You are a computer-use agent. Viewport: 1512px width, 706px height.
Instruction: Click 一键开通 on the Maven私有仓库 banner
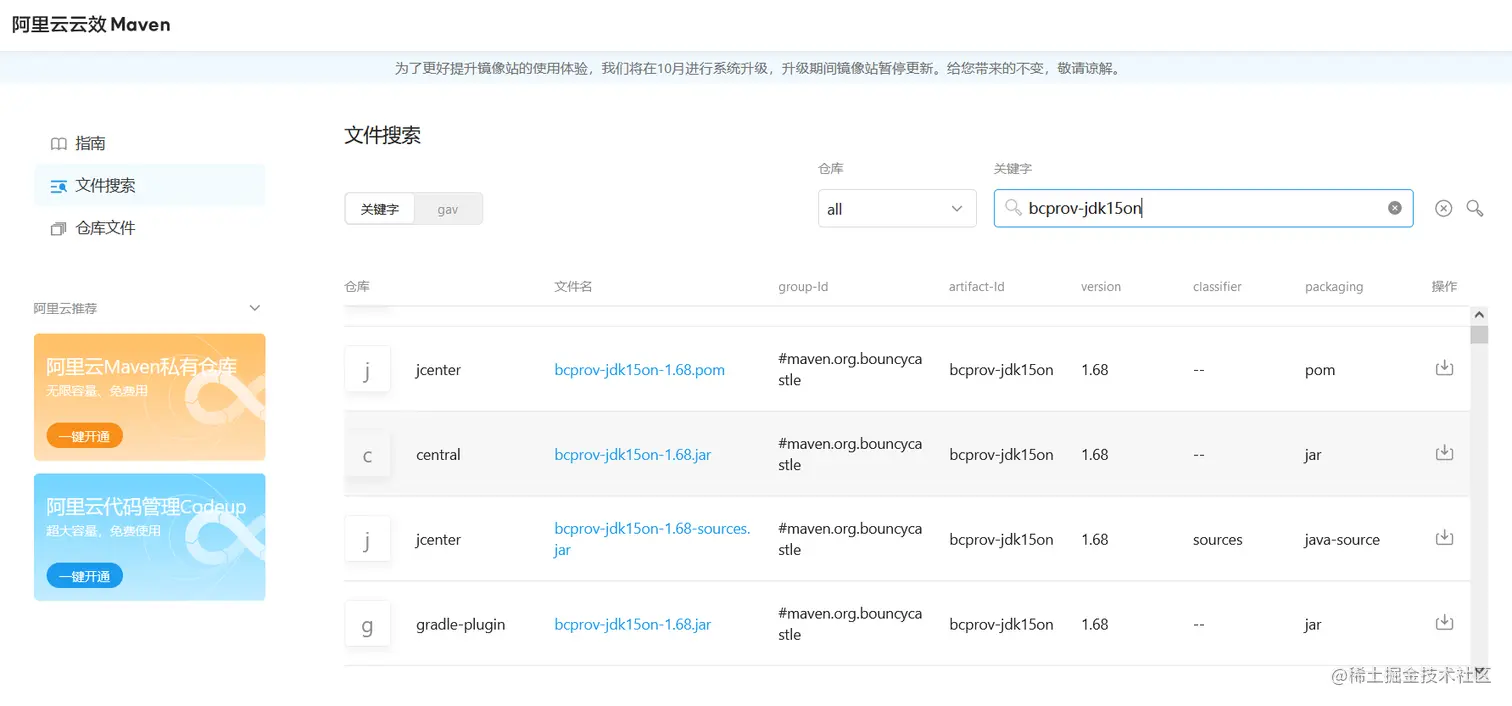point(85,436)
